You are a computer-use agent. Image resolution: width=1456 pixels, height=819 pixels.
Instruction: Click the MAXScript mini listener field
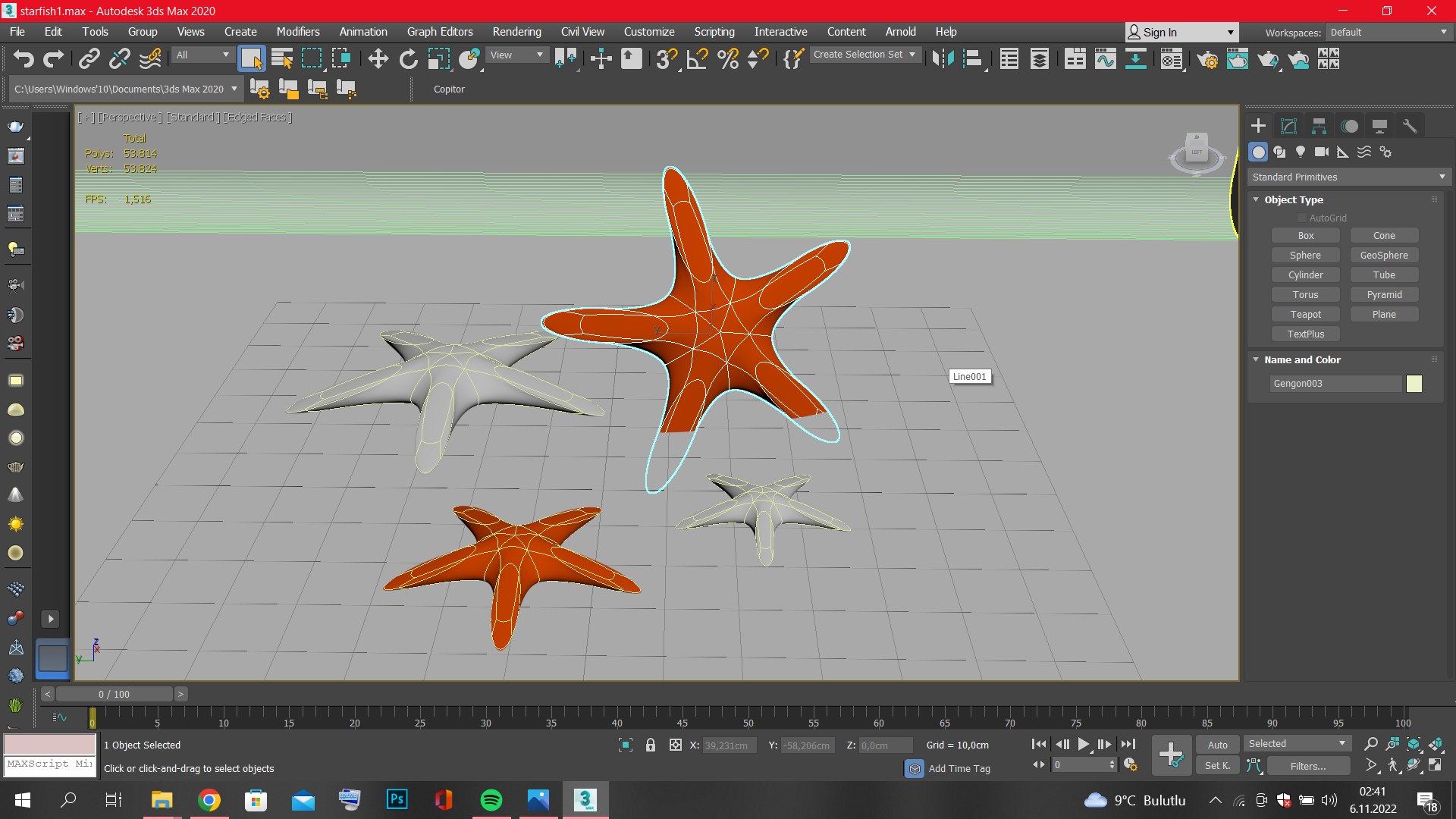(50, 764)
